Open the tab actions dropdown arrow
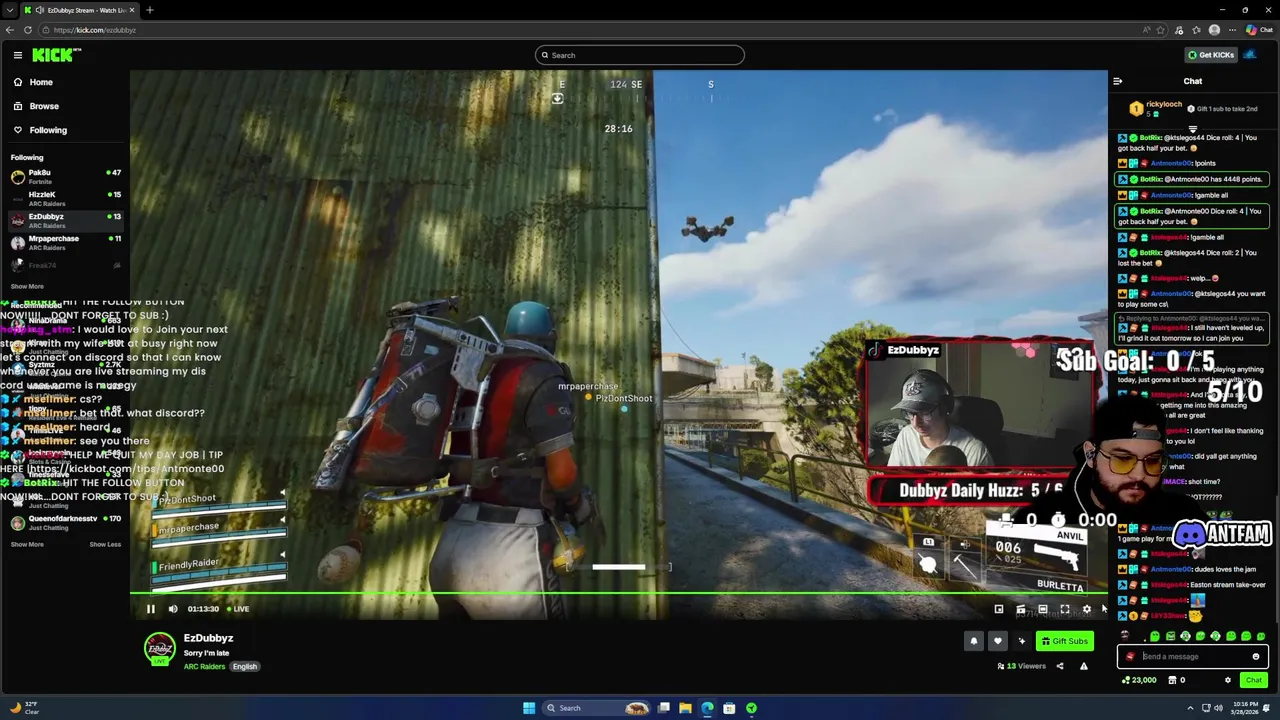1280x720 pixels. (9, 10)
